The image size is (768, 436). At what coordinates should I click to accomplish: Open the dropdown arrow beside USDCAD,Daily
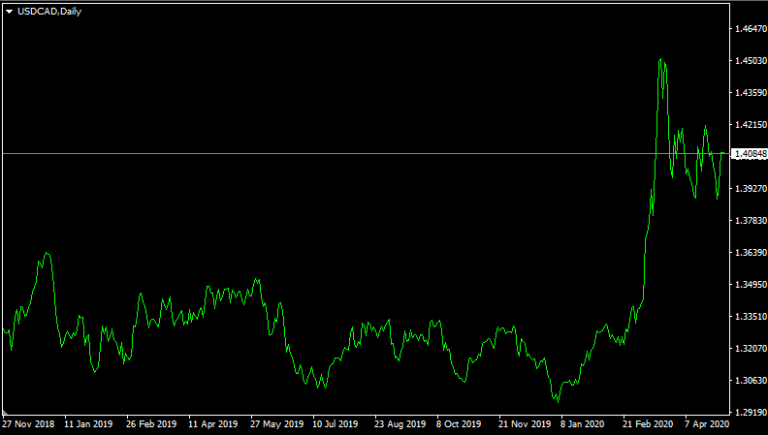coord(9,11)
